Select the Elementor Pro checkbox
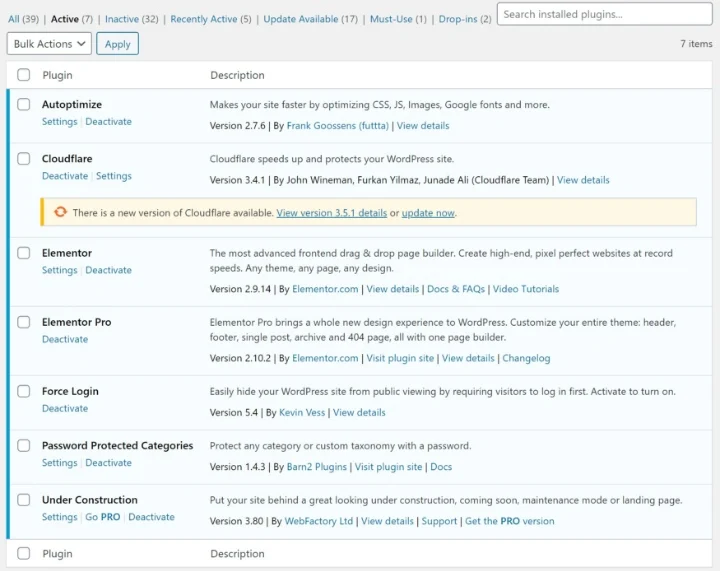The width and height of the screenshot is (720, 571). pos(24,323)
